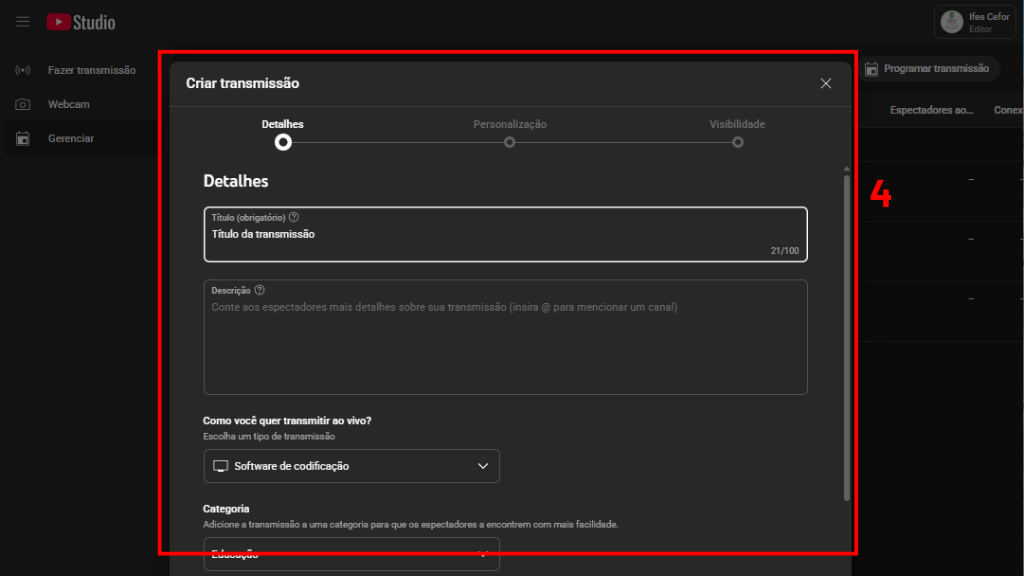Click the Software de codificação dropdown arrow
Viewport: 1024px width, 576px height.
point(483,466)
